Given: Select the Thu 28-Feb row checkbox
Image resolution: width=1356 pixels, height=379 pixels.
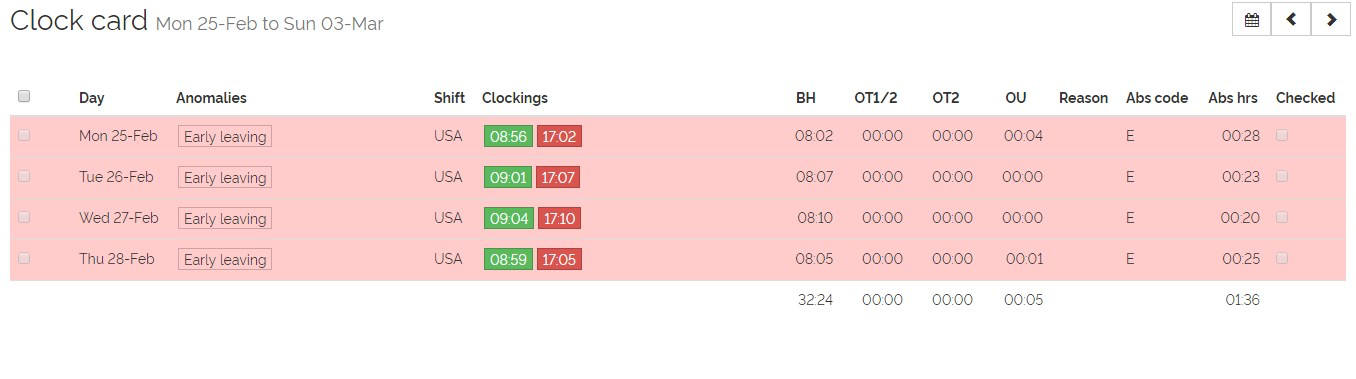Looking at the screenshot, I should [24, 258].
